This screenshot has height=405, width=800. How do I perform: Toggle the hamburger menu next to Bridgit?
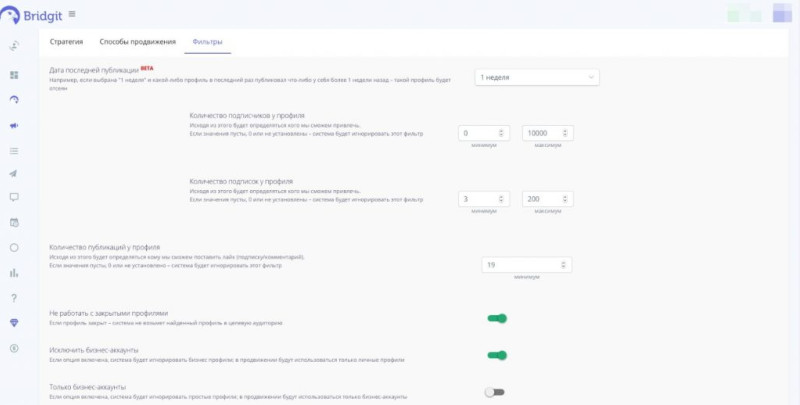coord(72,14)
